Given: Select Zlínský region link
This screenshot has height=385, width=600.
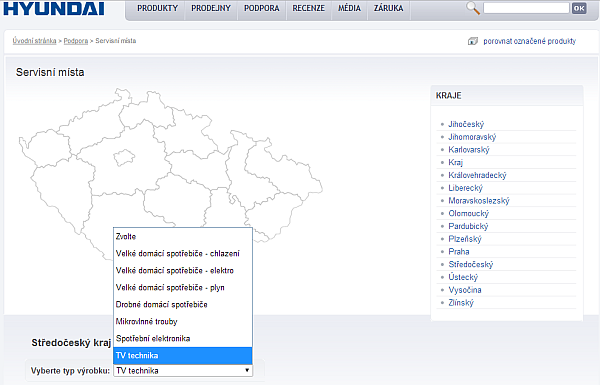Looking at the screenshot, I should point(461,303).
